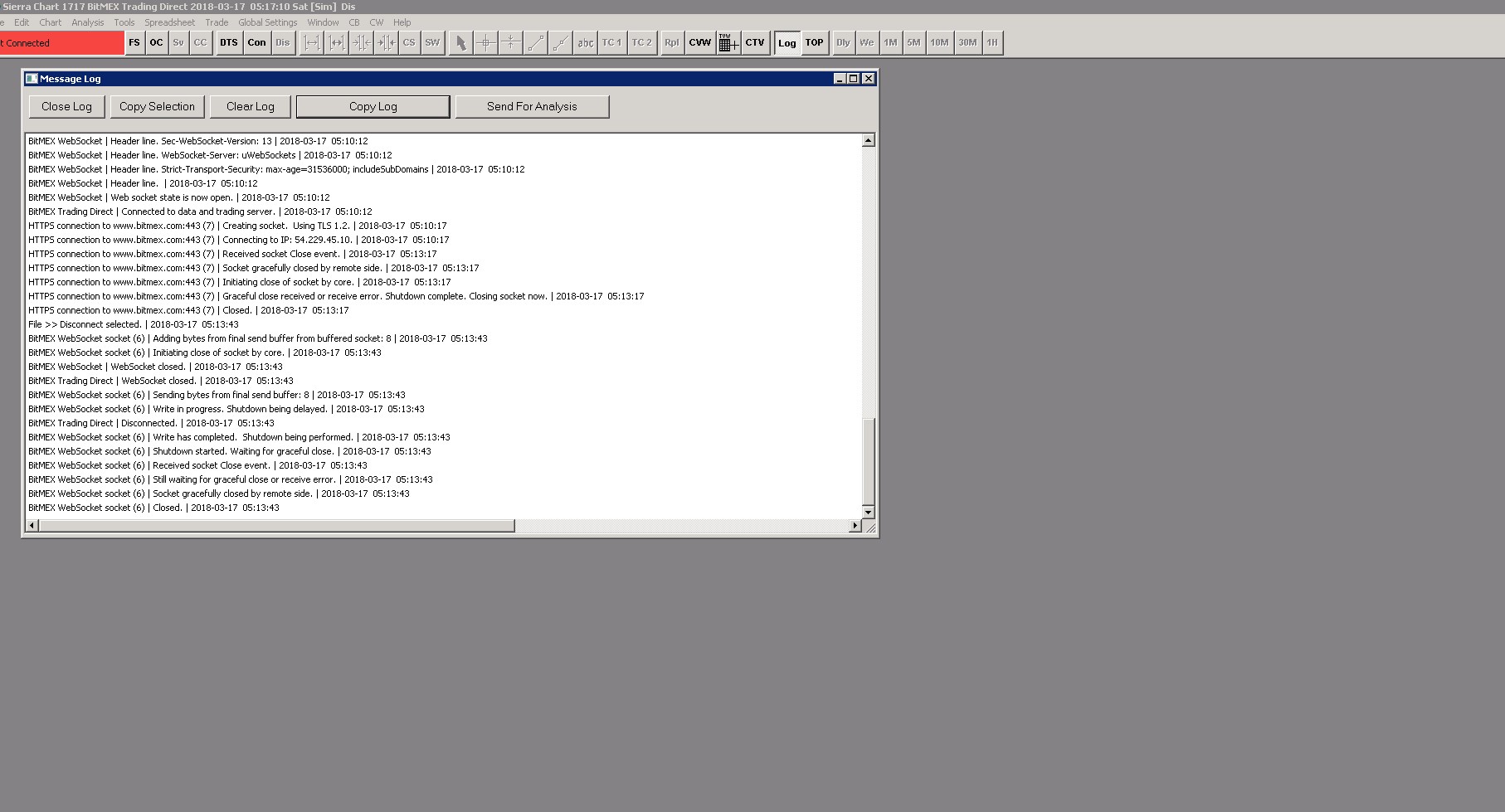Select the thin crosshair tool next to the pointer tools
Screen dimensions: 1505x812
[x=511, y=43]
